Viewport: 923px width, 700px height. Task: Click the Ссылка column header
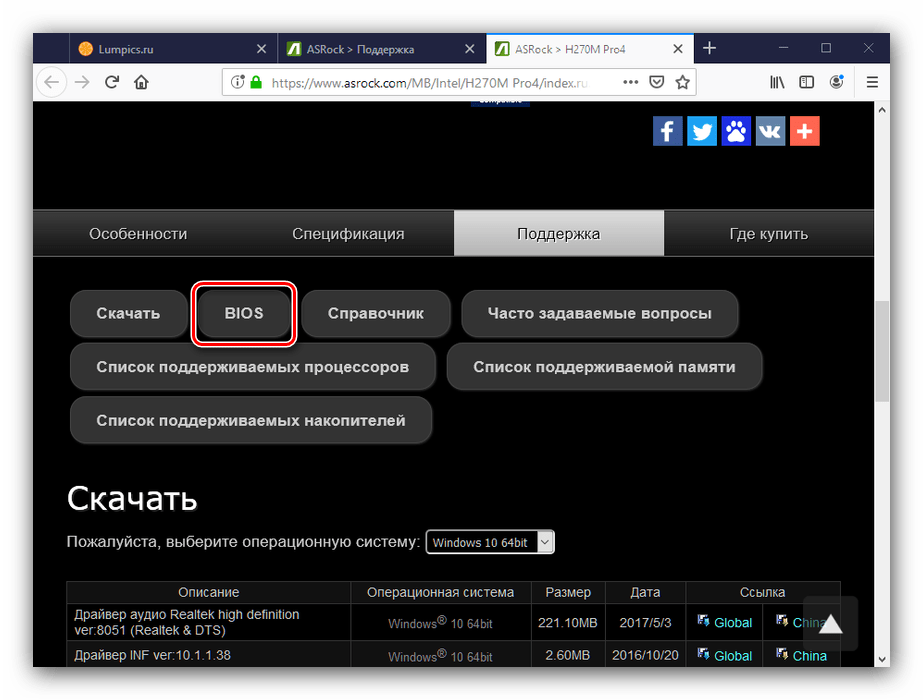tap(762, 592)
